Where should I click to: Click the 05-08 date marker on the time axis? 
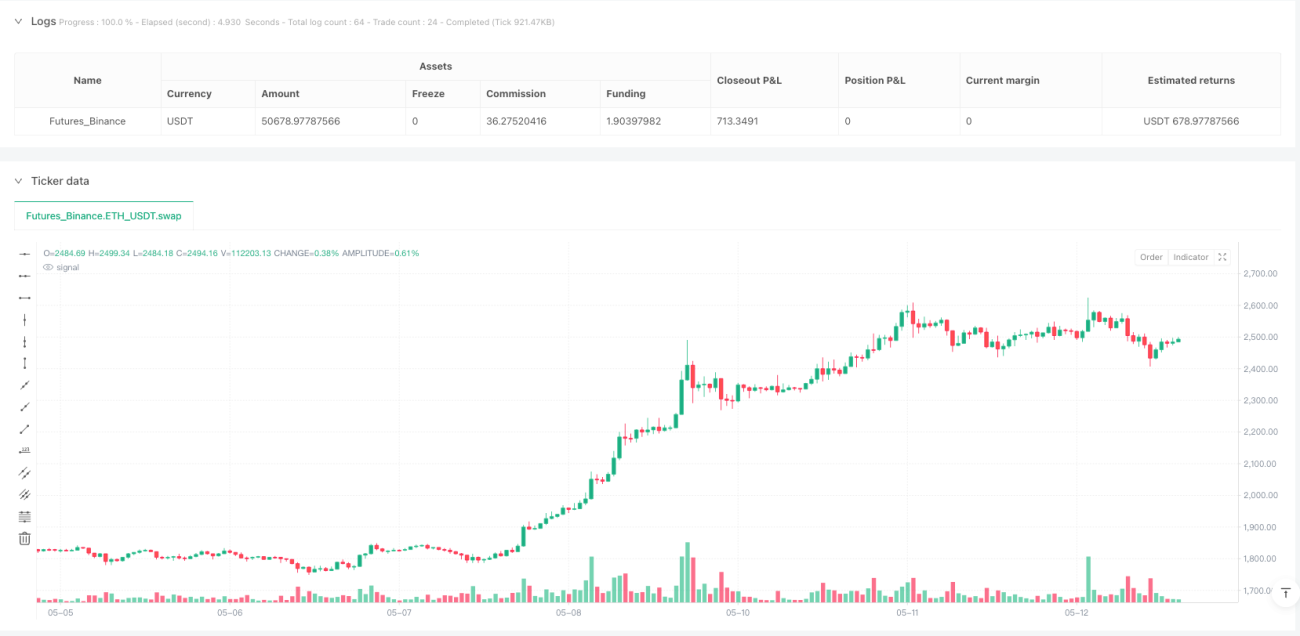click(x=568, y=612)
